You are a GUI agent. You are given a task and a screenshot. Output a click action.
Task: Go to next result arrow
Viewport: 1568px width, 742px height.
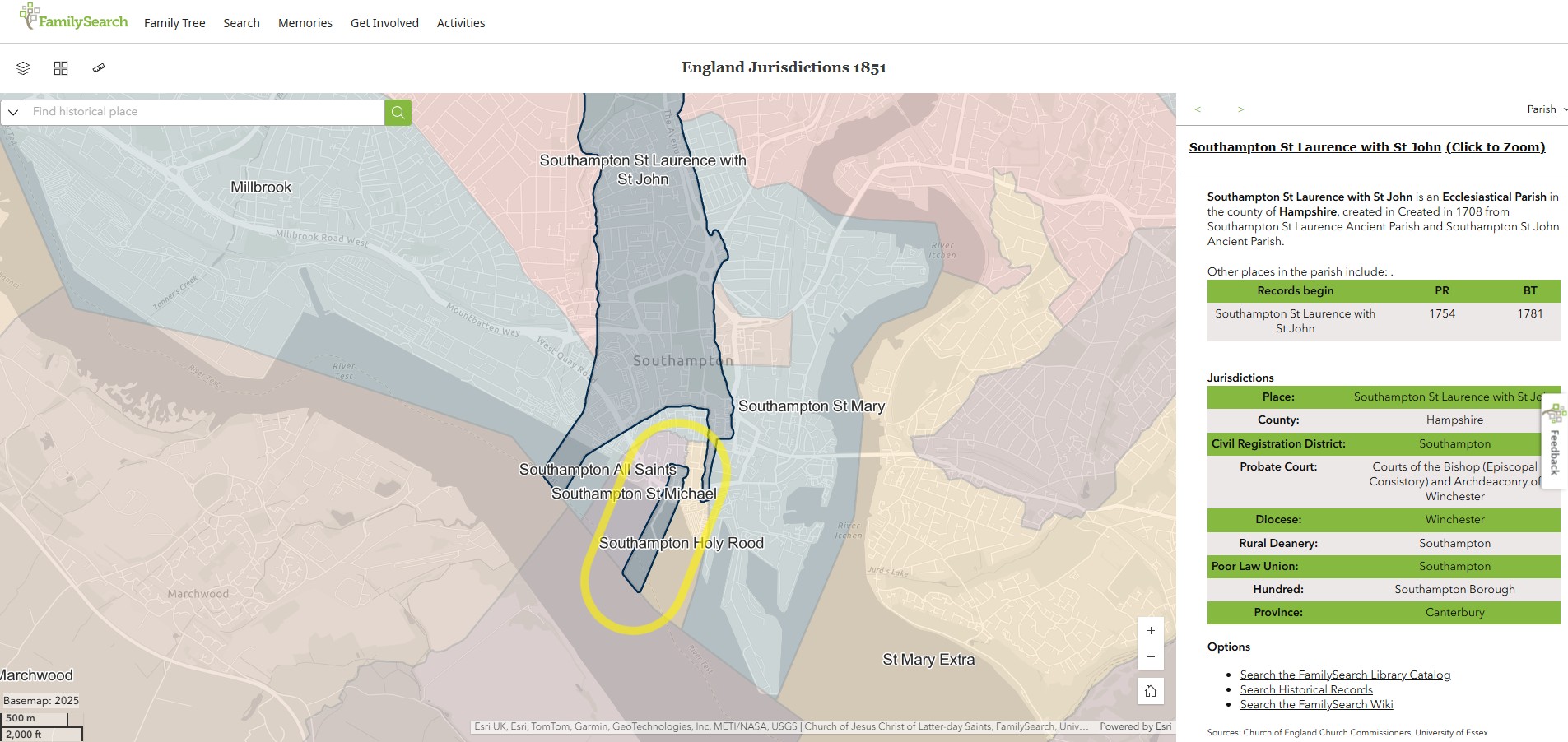coord(1240,109)
